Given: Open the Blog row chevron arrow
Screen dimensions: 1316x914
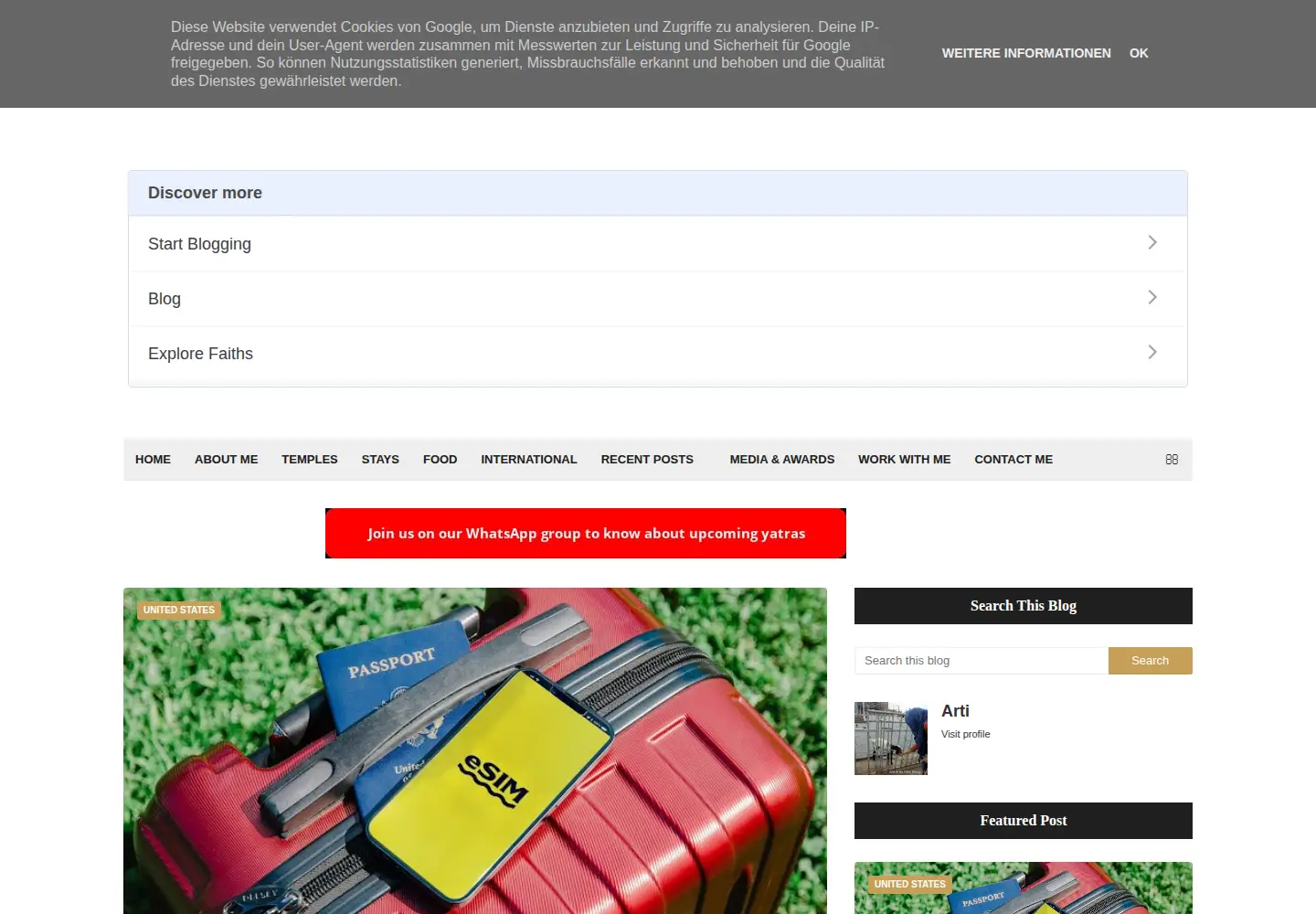Looking at the screenshot, I should coord(1152,297).
